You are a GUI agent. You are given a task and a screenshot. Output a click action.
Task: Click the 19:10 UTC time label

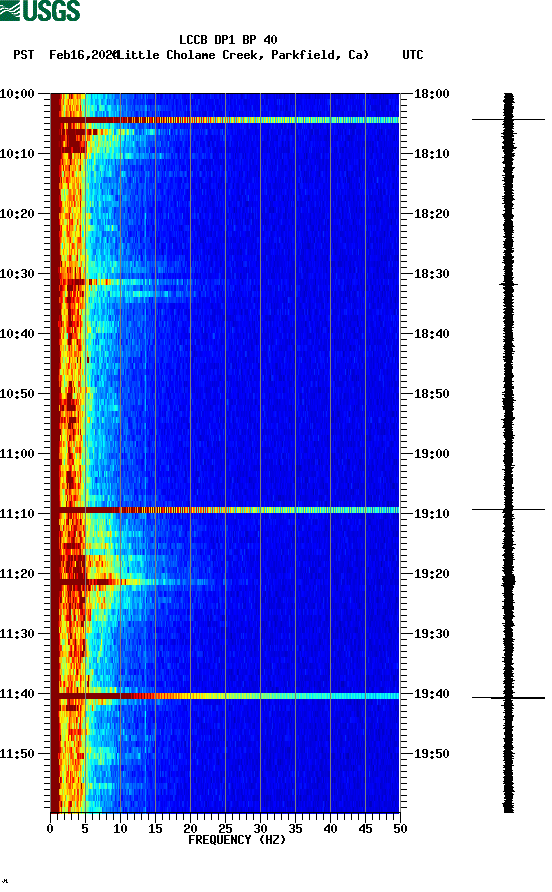tap(432, 514)
